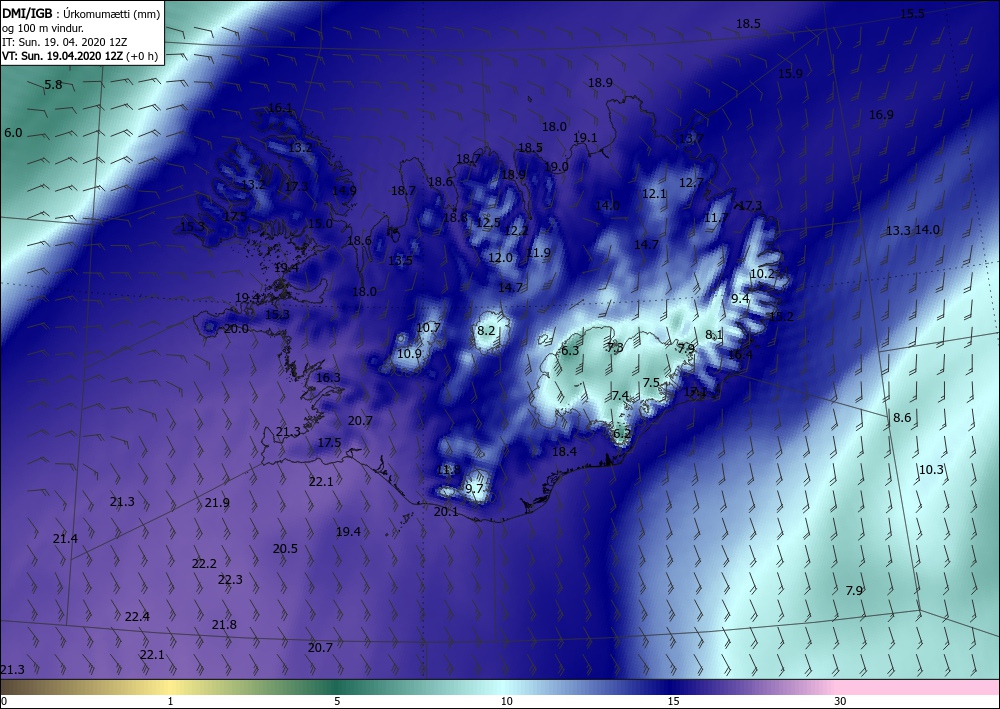Screen dimensions: 1000x709
Task: Click the "IT: Sun. 19. 04. 2020 12Z" line
Action: [64, 41]
